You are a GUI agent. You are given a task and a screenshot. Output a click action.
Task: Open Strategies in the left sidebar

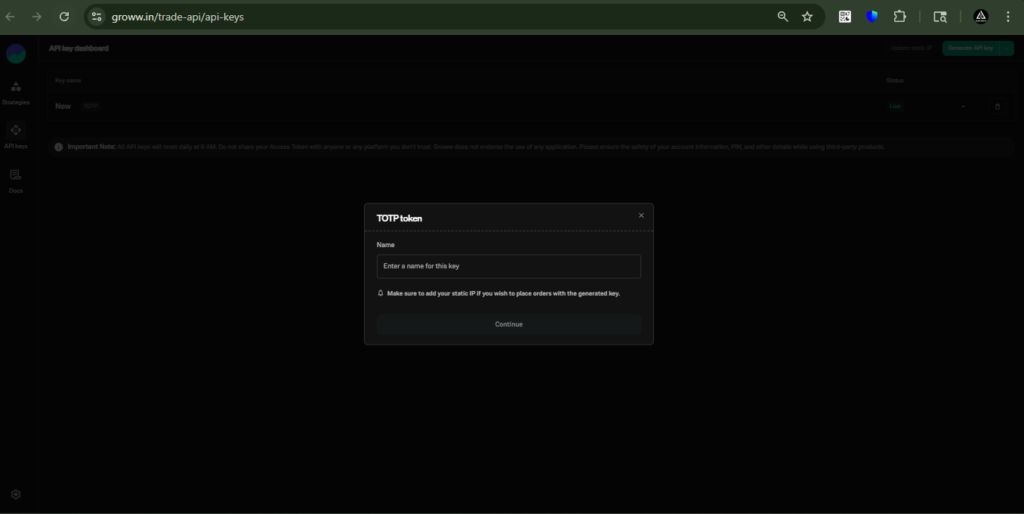16,91
